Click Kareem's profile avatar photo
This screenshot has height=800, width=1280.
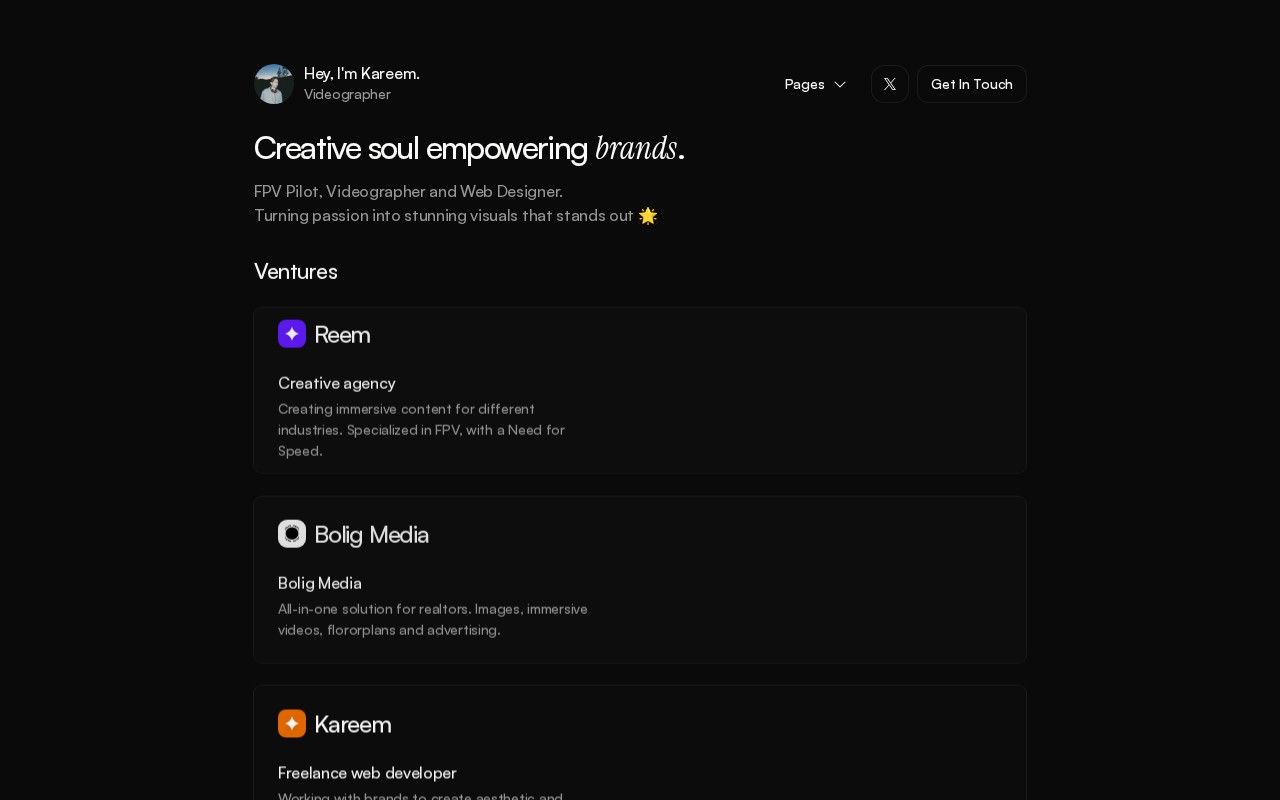coord(273,84)
